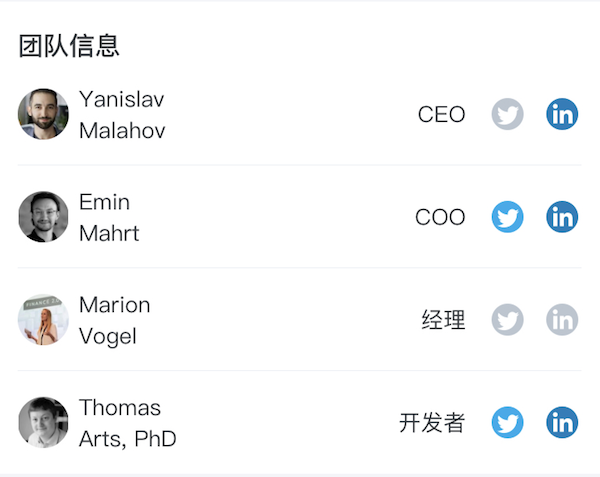This screenshot has width=600, height=477.
Task: Open Yanislav Malahov's Twitter icon
Action: [x=507, y=114]
